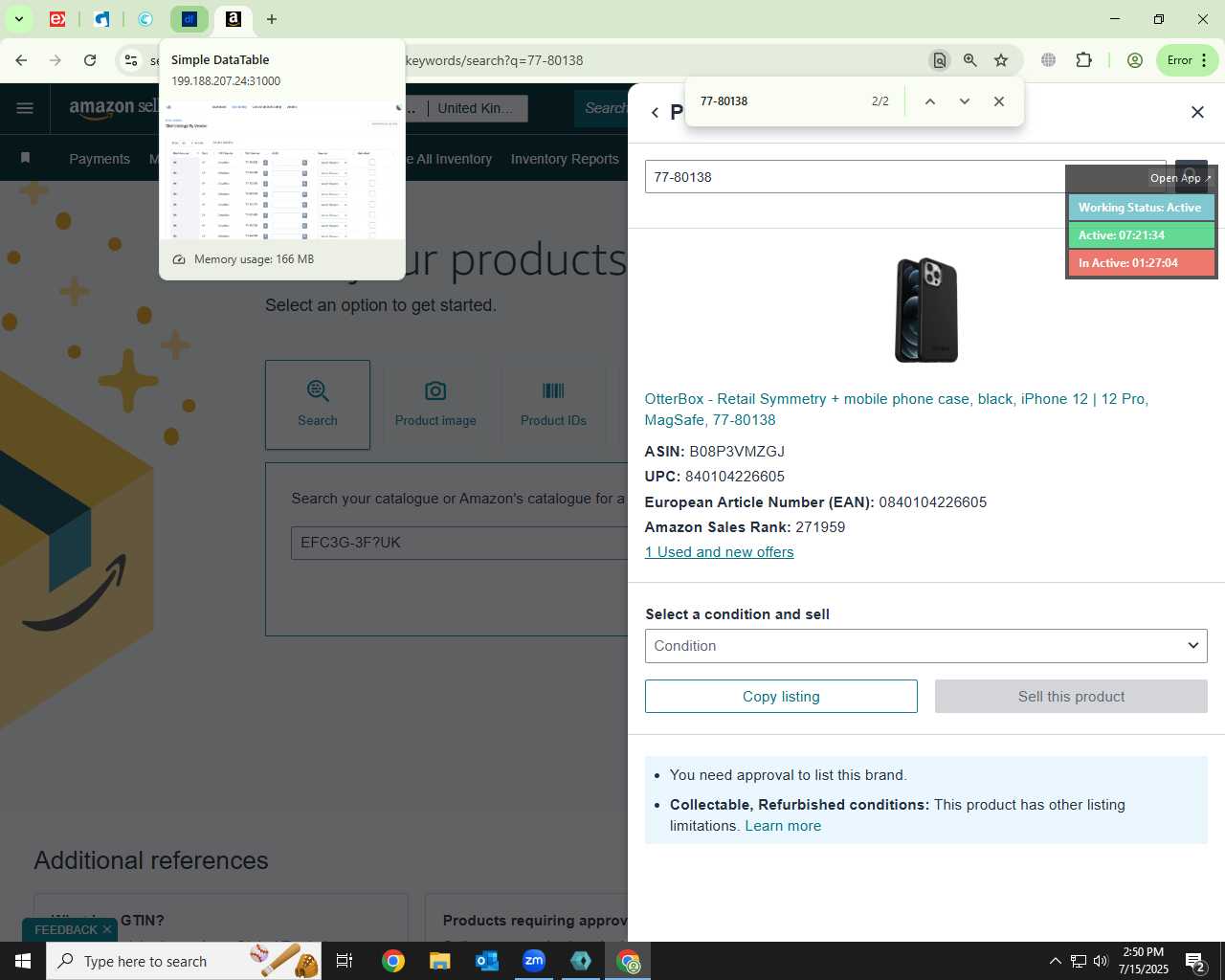
Task: Go to previous find match
Action: pyautogui.click(x=929, y=101)
